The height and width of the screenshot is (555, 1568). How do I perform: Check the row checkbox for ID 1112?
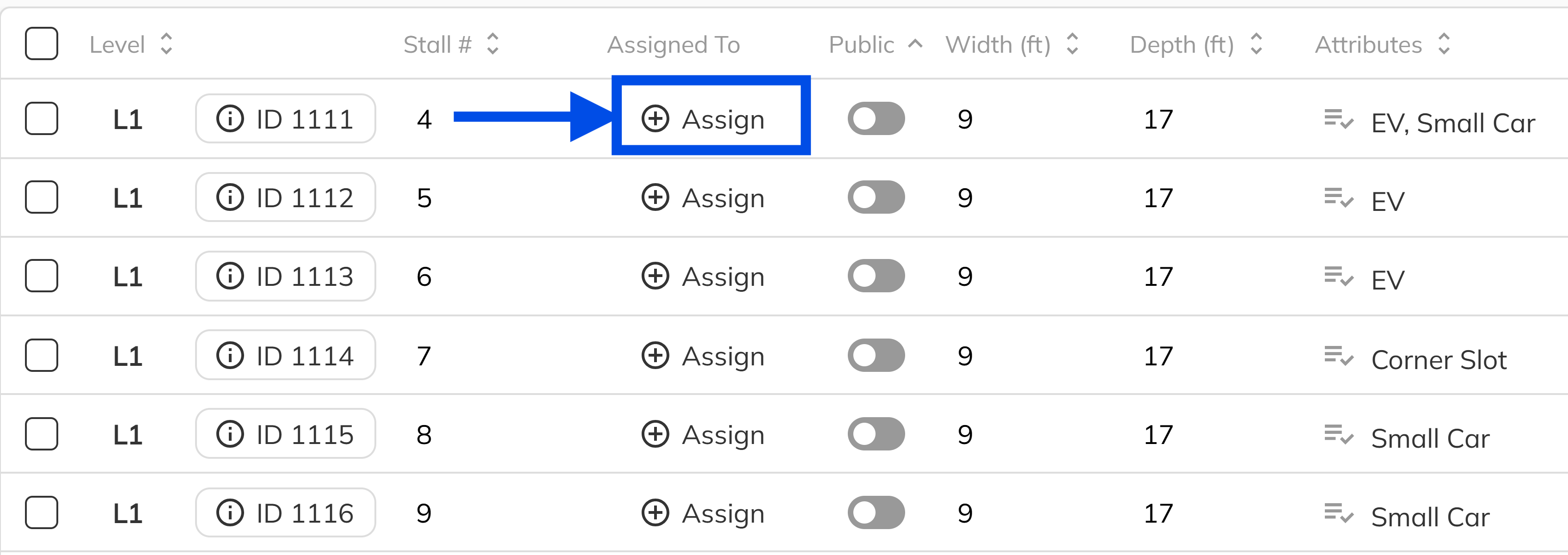pyautogui.click(x=41, y=197)
